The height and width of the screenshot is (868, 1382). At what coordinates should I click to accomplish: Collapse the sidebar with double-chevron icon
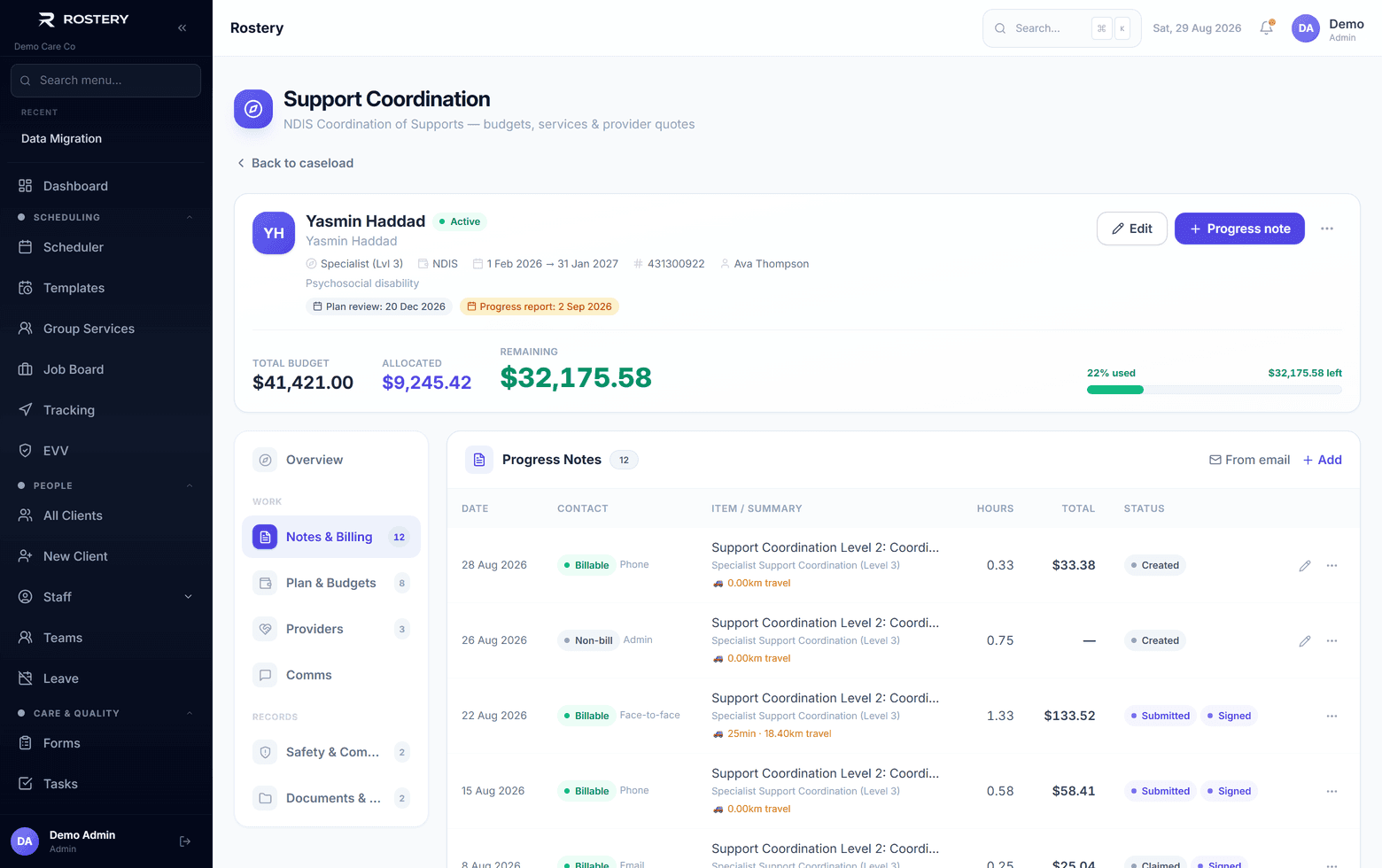[182, 27]
